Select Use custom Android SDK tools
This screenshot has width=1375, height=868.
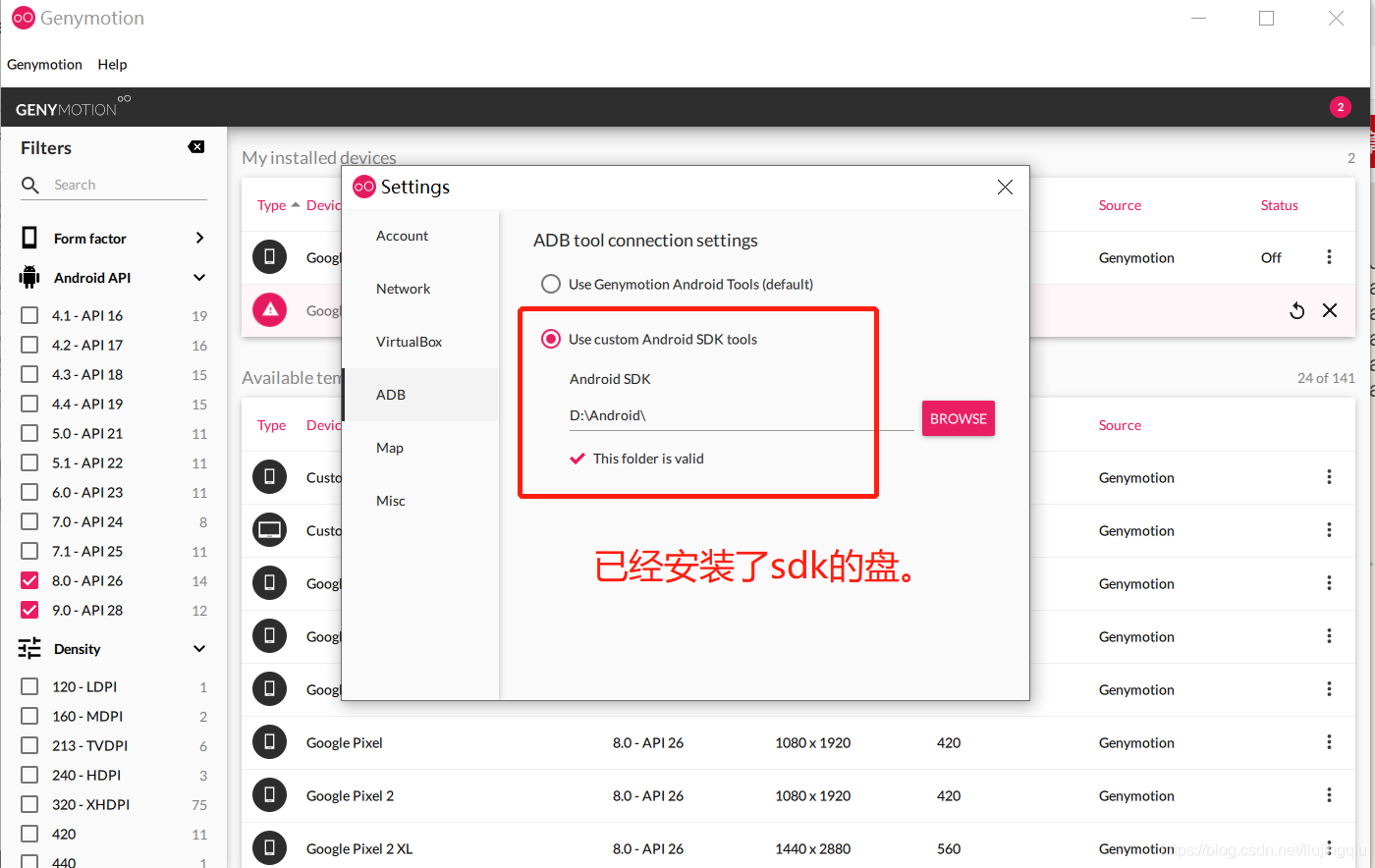[551, 339]
